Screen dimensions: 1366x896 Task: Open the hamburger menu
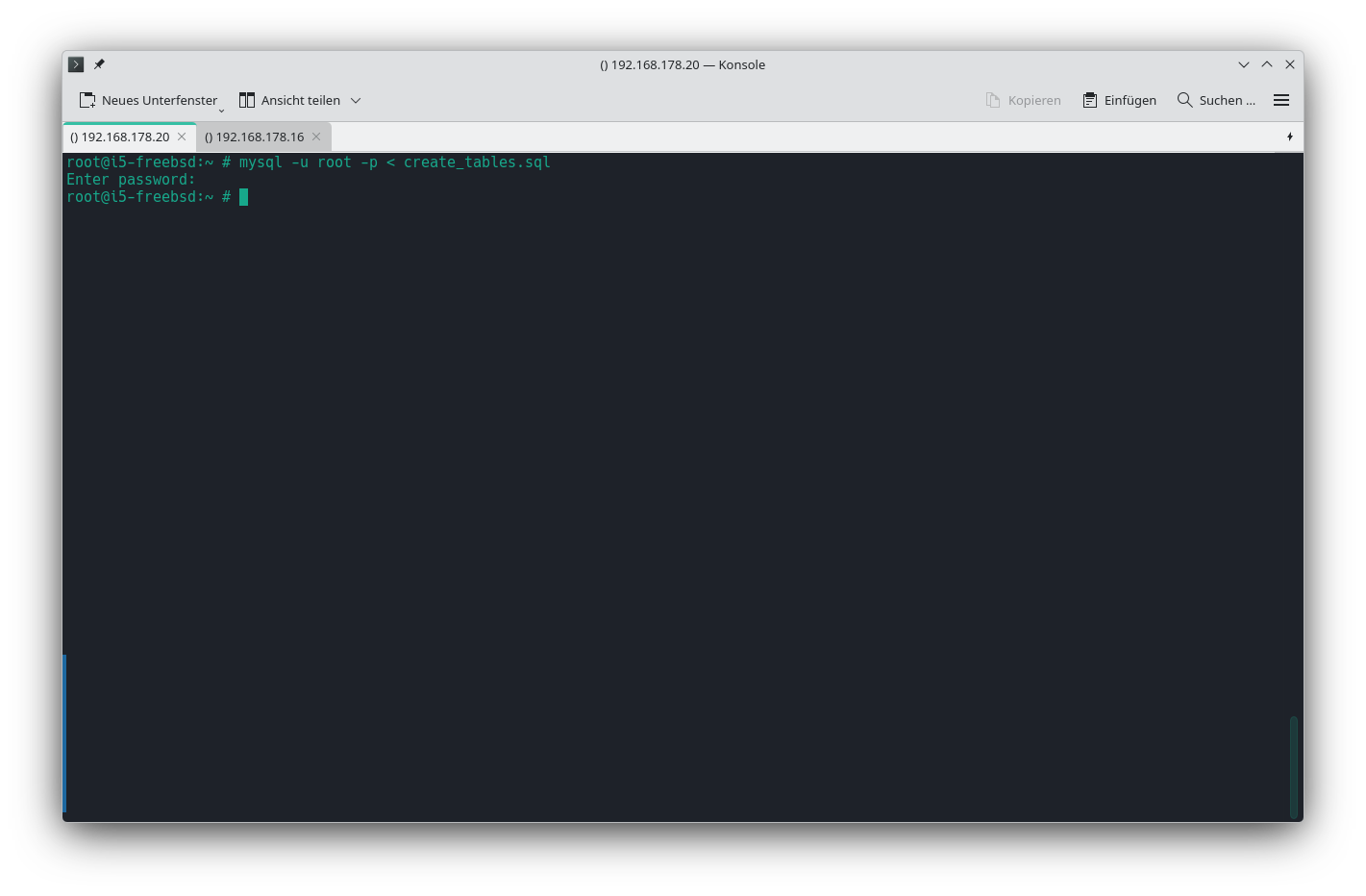click(1281, 100)
